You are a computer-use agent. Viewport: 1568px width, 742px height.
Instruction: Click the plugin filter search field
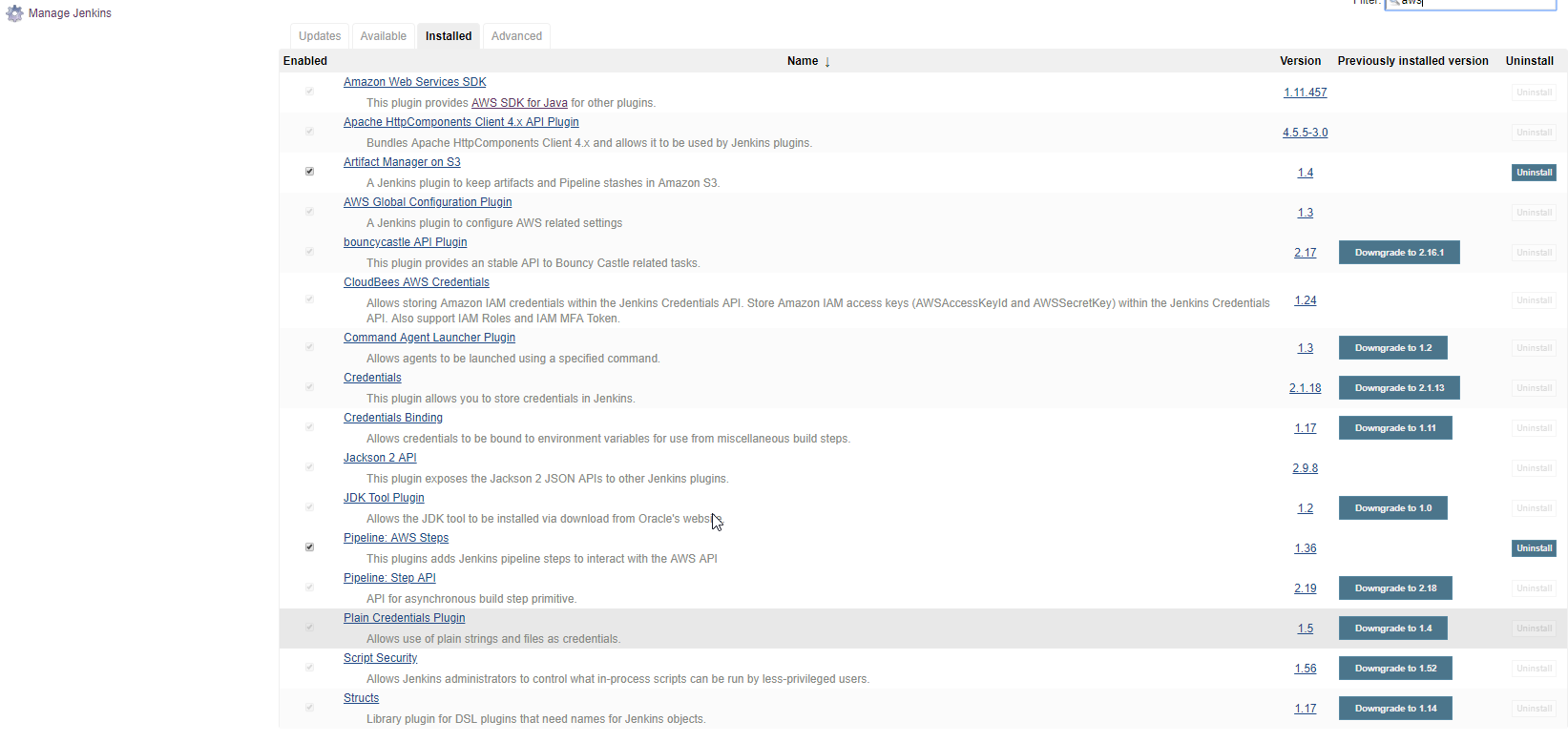click(1470, 4)
